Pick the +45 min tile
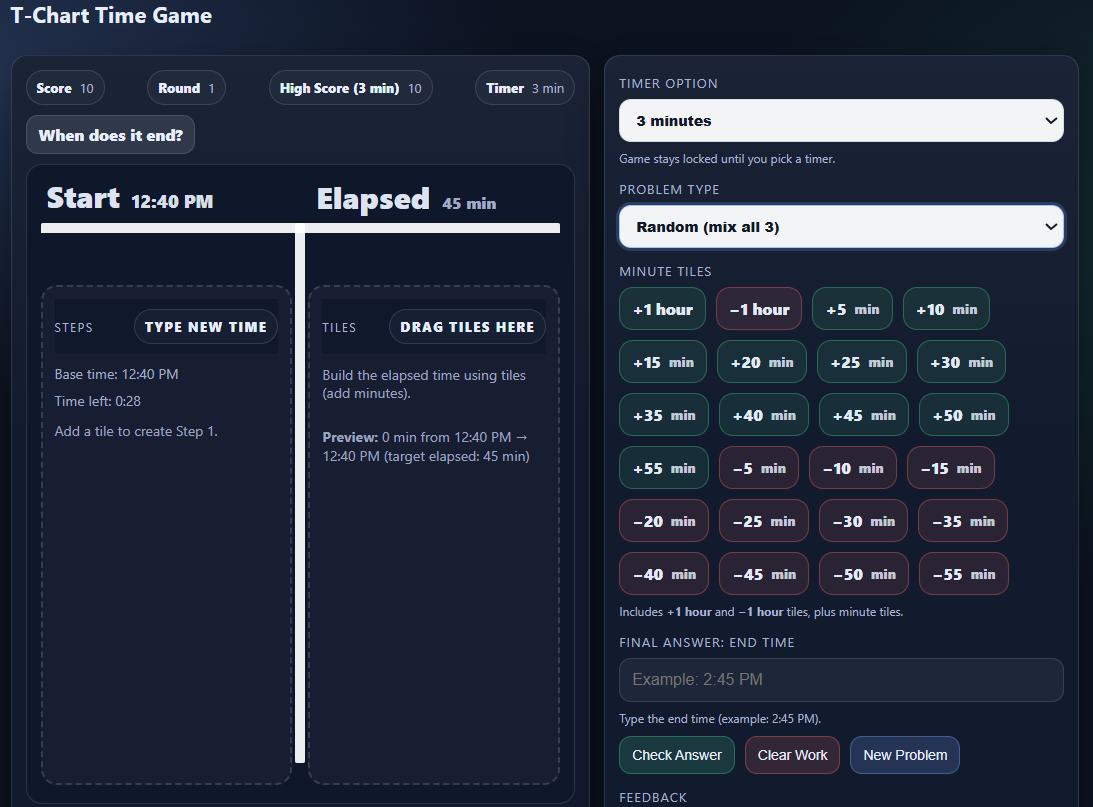The width and height of the screenshot is (1093, 807). [864, 415]
